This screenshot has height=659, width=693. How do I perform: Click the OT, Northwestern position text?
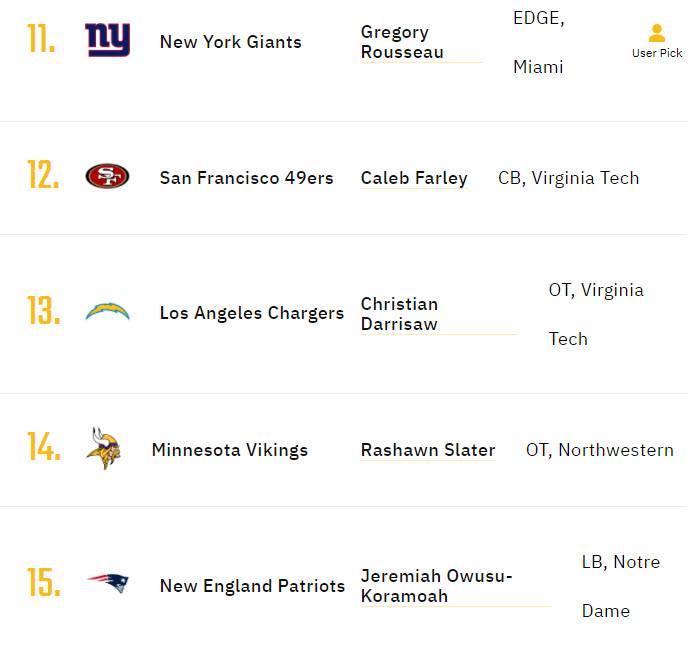[x=600, y=450]
